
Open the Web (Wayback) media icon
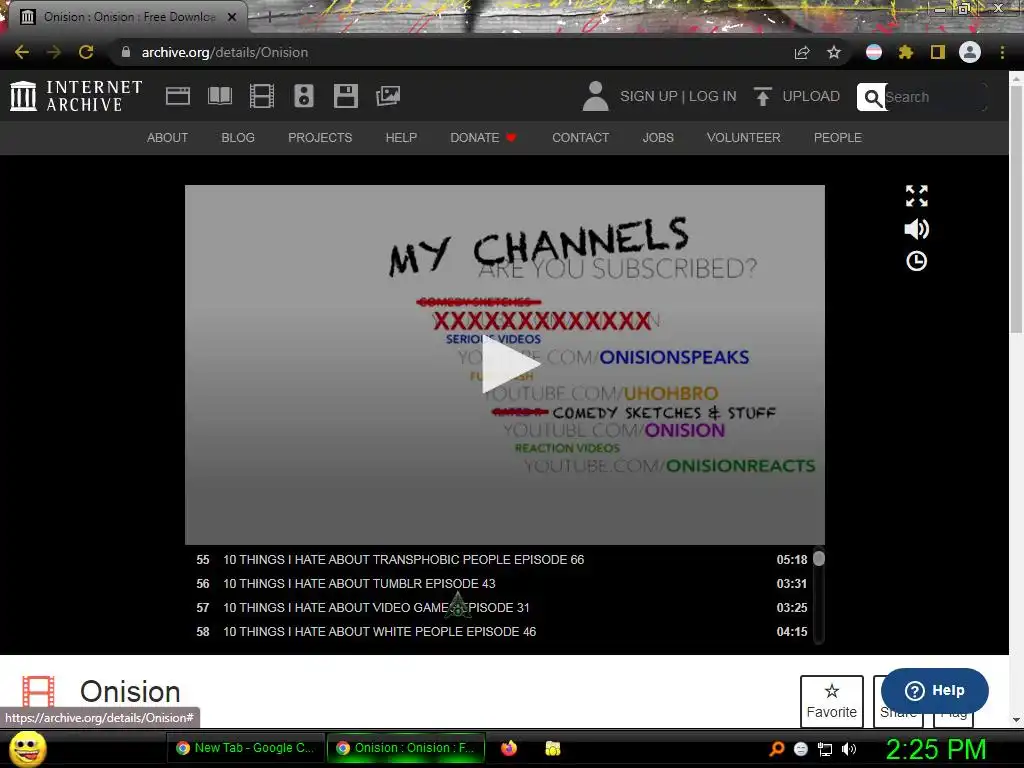[x=178, y=96]
